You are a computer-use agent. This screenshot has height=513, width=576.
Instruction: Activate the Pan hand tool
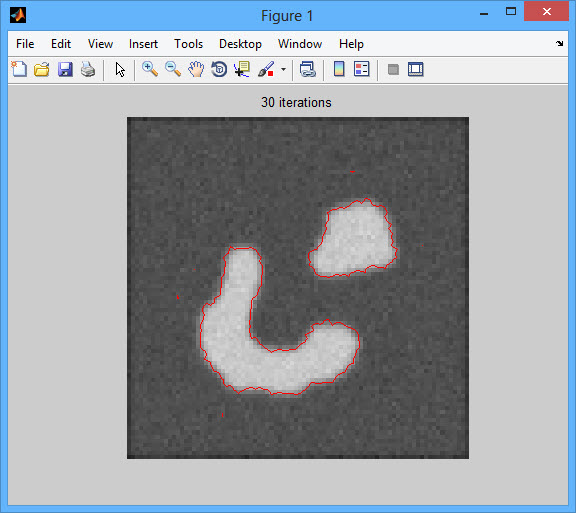coord(196,69)
